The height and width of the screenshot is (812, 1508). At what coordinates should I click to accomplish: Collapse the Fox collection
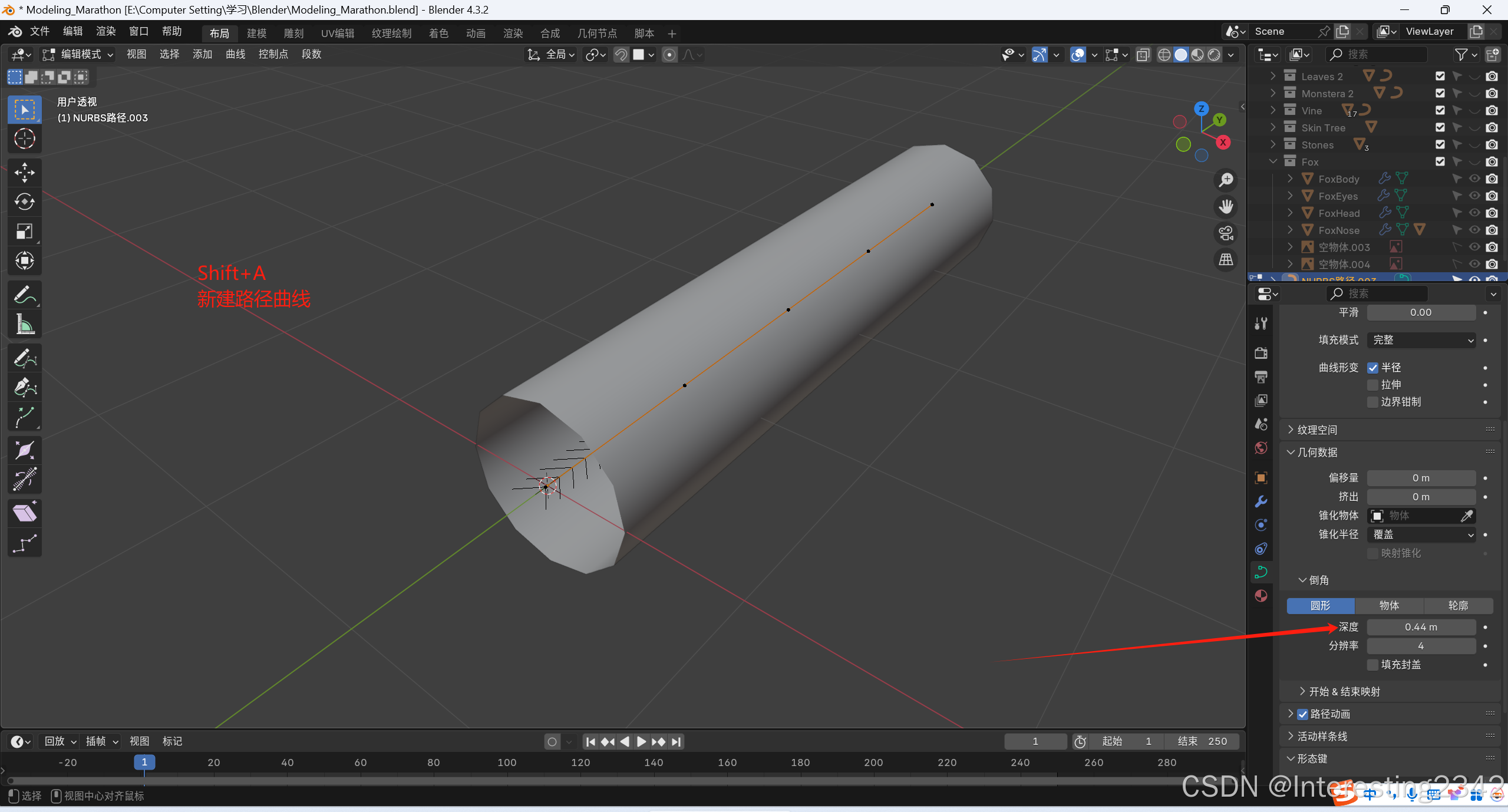[x=1273, y=161]
